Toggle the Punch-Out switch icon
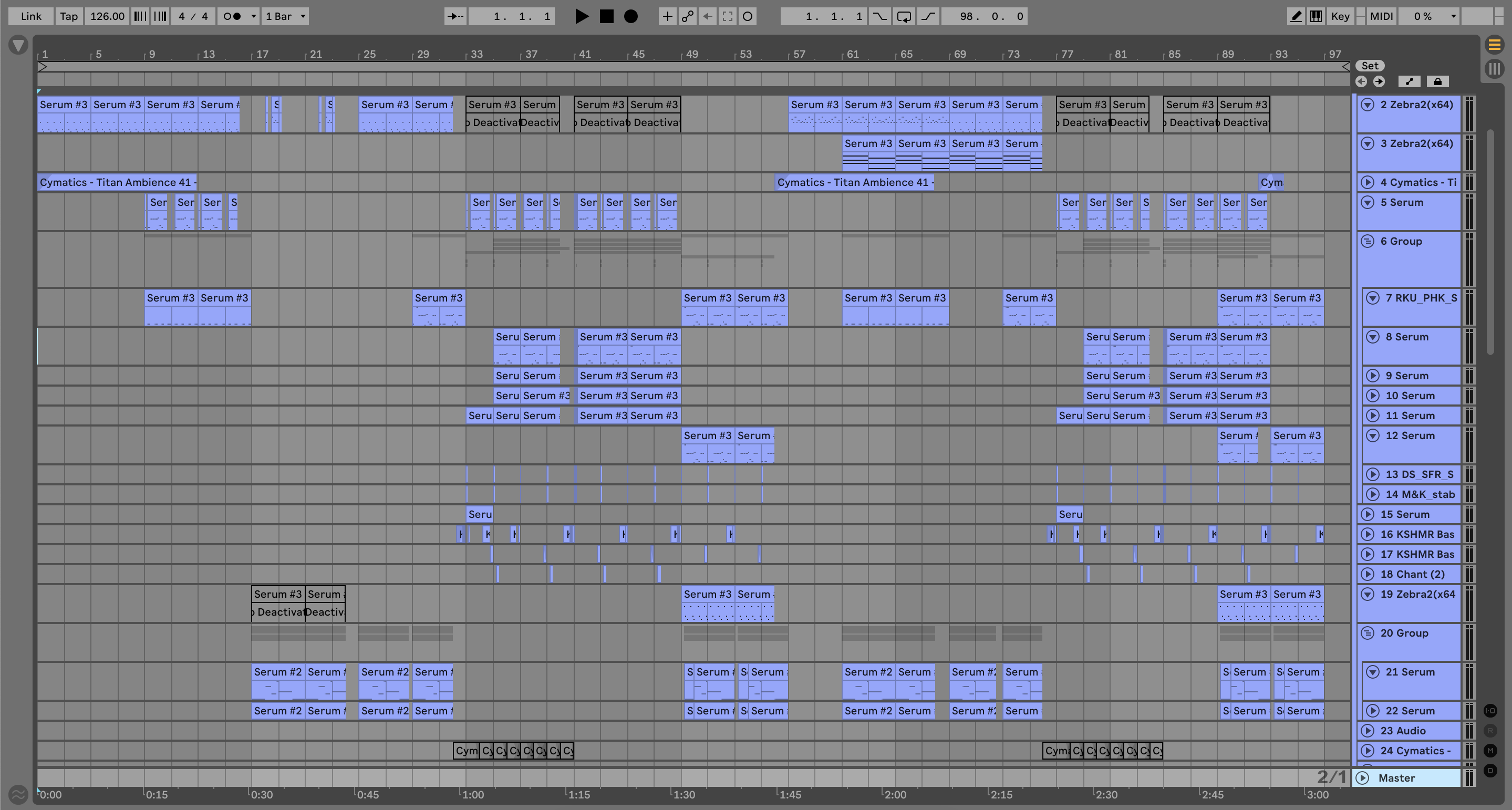The image size is (1512, 810). point(928,16)
